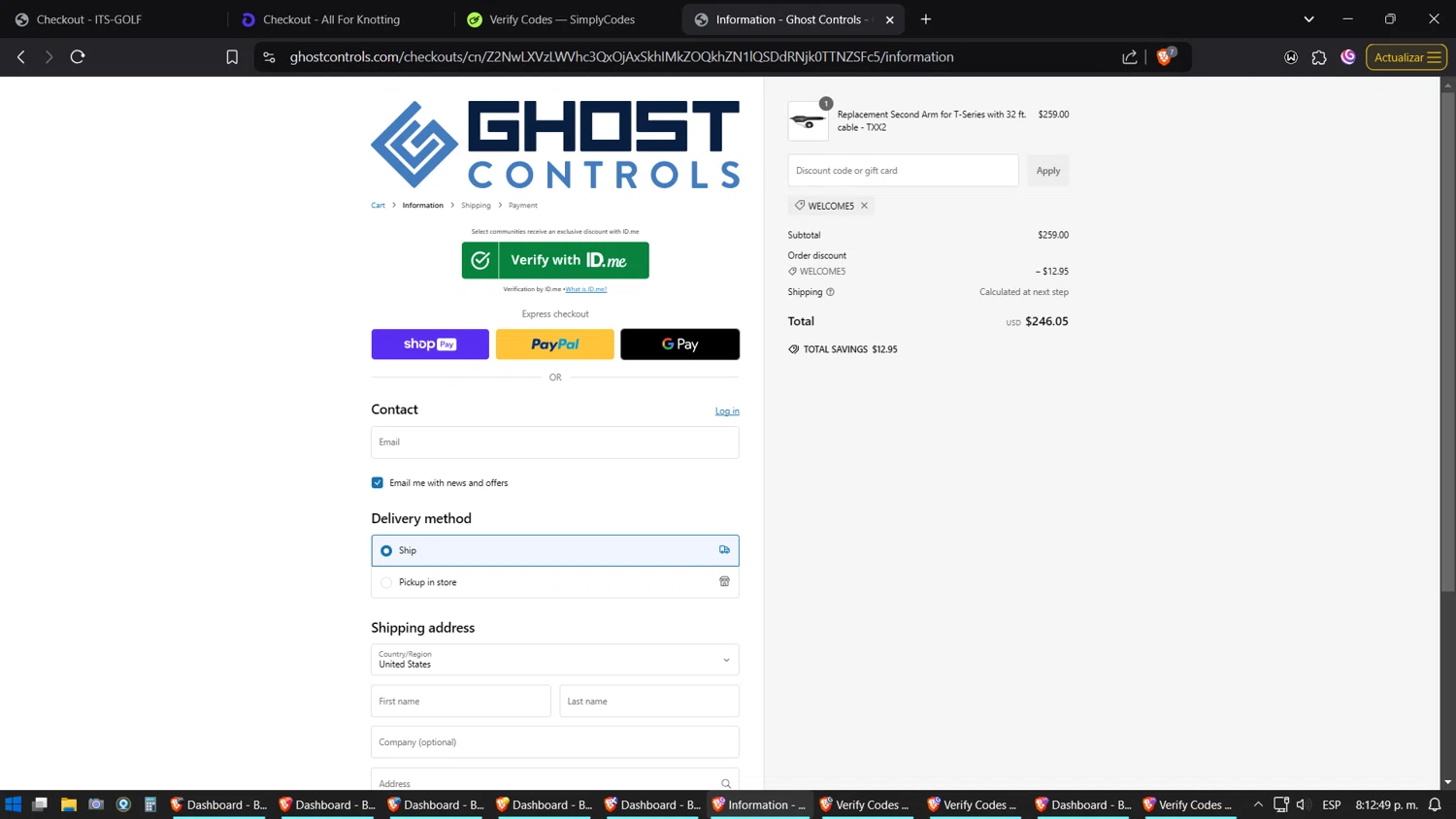Select the Ship delivery radio option
The width and height of the screenshot is (1456, 819).
coord(386,551)
